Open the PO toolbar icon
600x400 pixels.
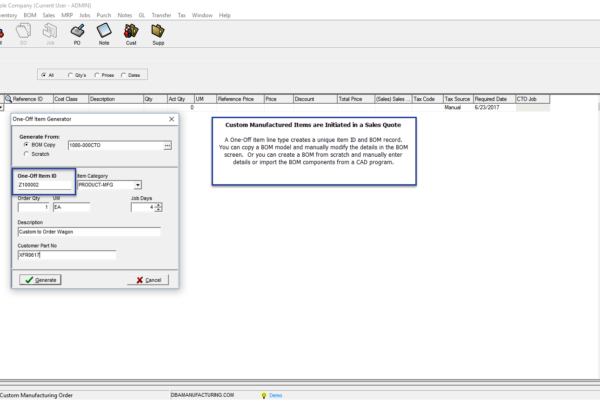[x=77, y=34]
